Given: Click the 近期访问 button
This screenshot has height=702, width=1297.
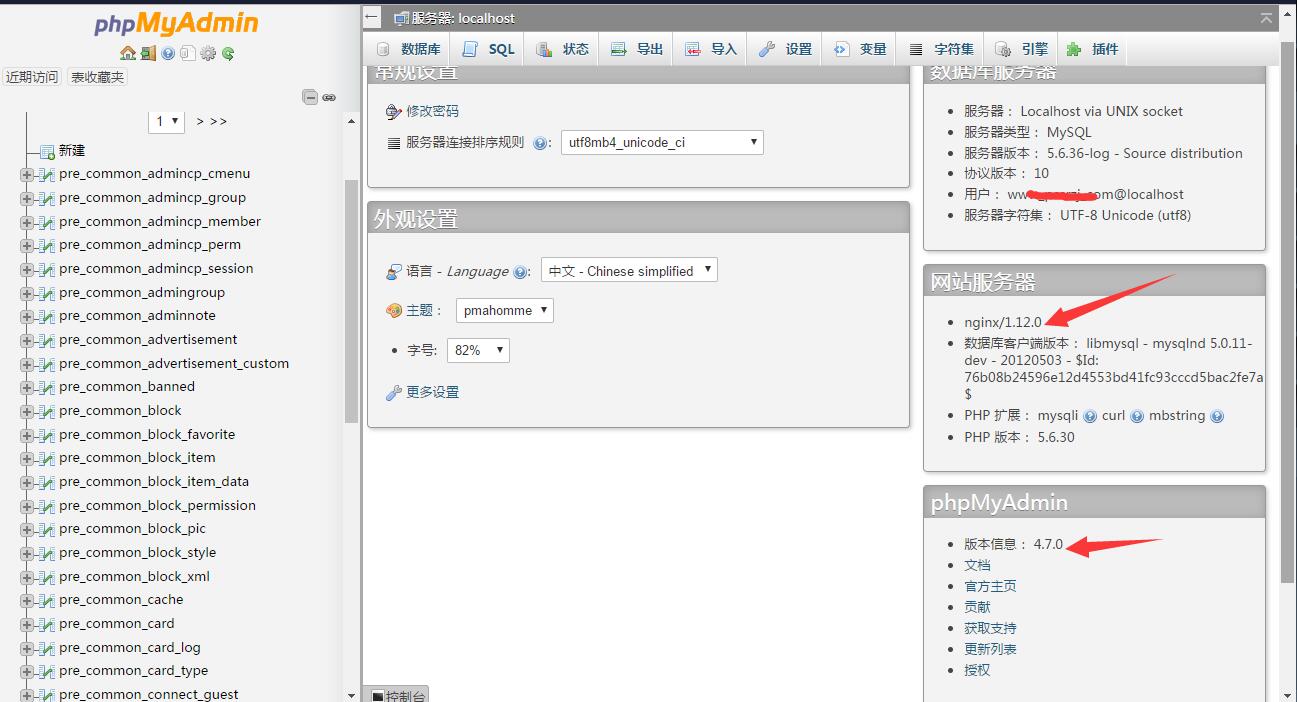Looking at the screenshot, I should coord(32,77).
